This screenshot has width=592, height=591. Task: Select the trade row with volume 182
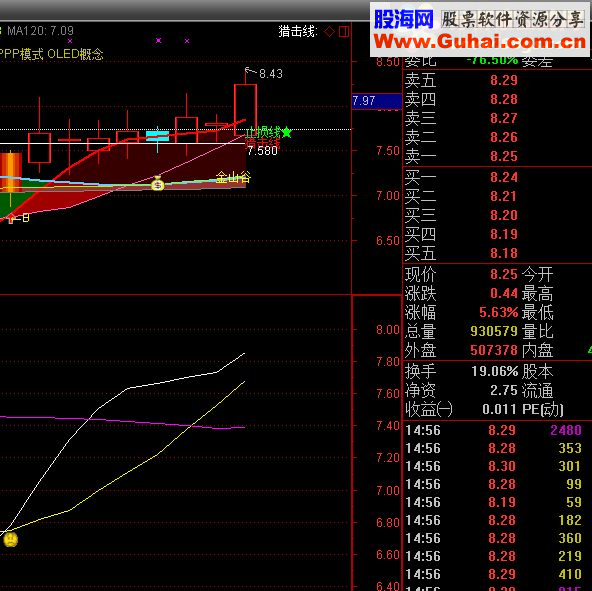(x=498, y=520)
